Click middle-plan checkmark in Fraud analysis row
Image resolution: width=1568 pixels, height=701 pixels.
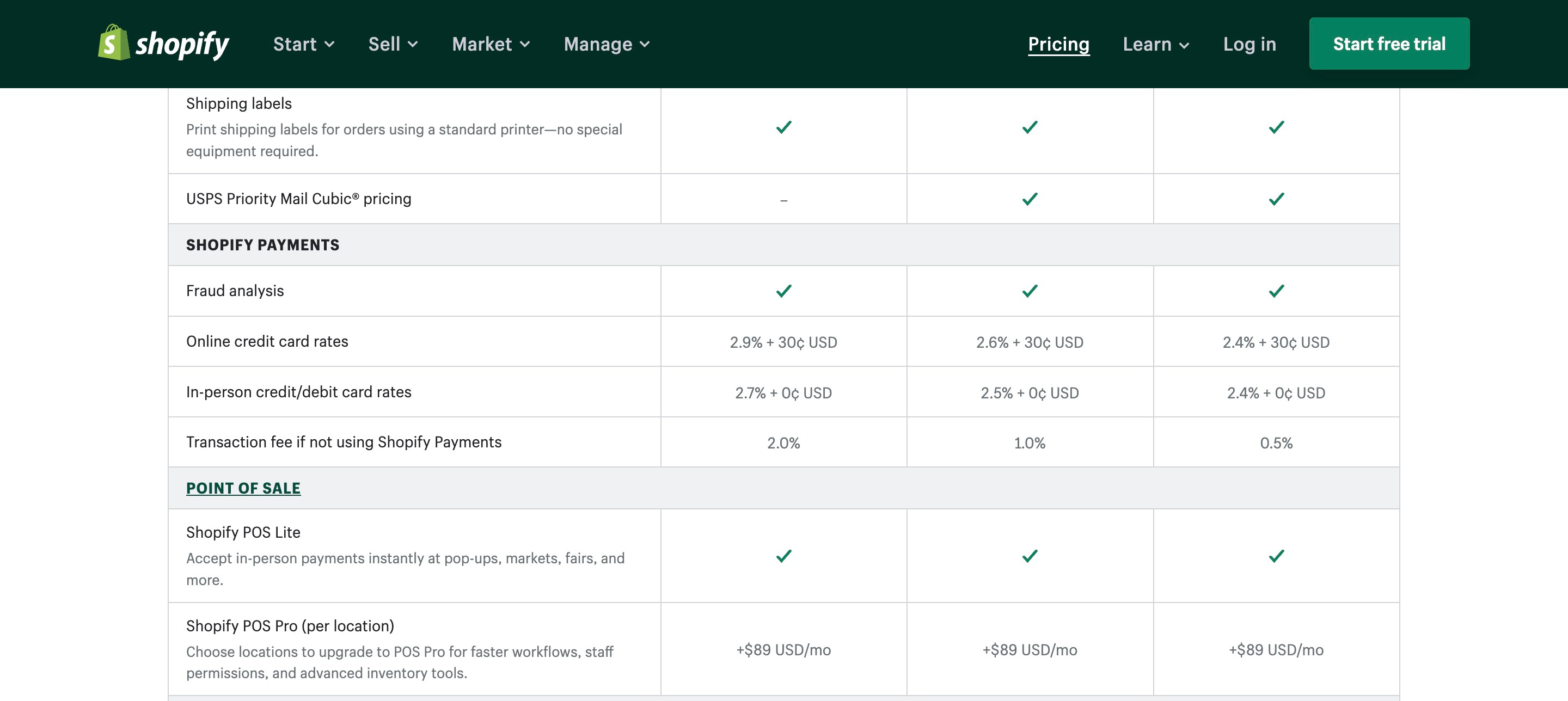(1030, 291)
